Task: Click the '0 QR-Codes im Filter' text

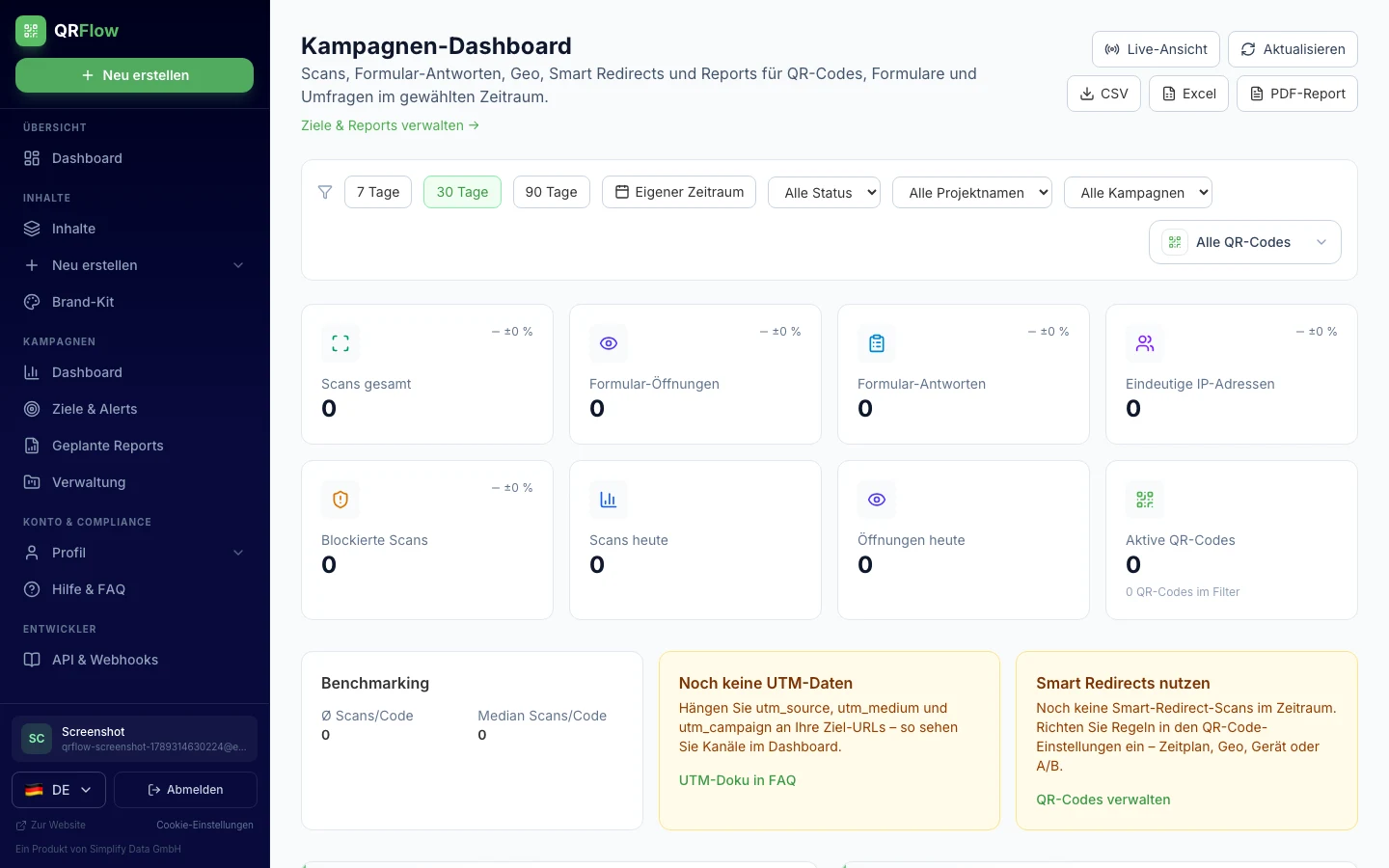Action: [1183, 592]
